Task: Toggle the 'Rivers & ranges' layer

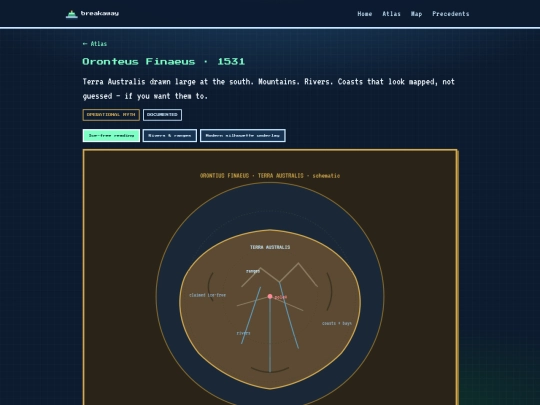Action: pos(170,135)
